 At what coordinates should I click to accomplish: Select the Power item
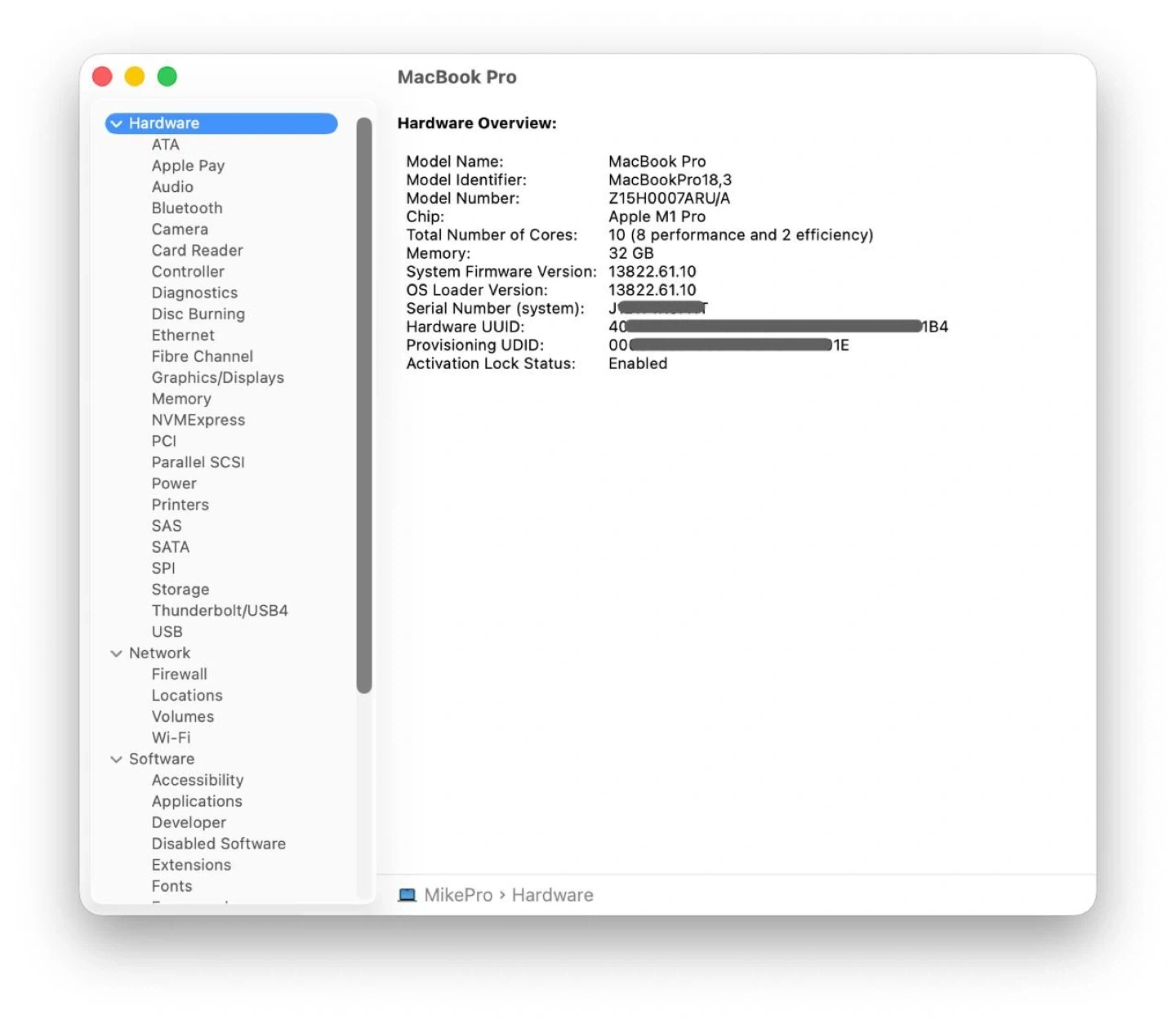(174, 483)
